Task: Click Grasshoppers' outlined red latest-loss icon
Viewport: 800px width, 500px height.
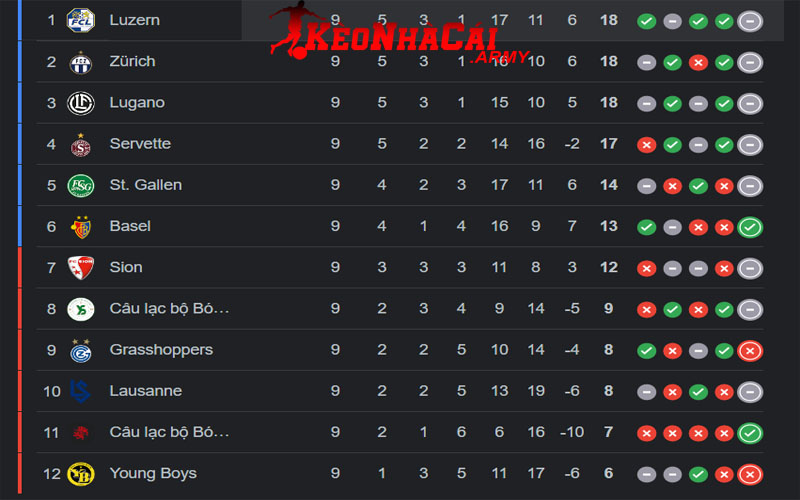Action: pyautogui.click(x=750, y=351)
